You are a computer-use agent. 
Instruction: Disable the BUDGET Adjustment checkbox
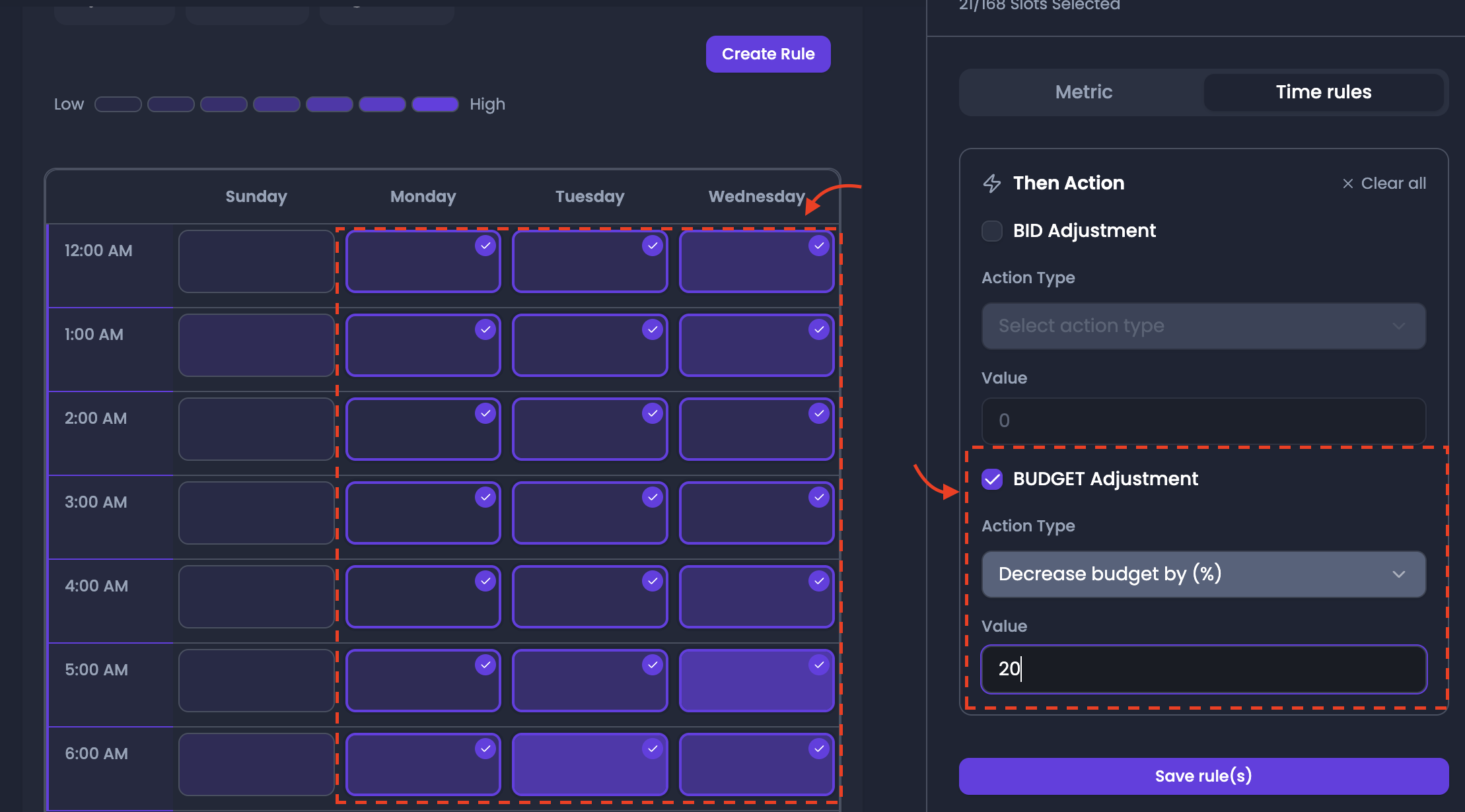coord(992,479)
